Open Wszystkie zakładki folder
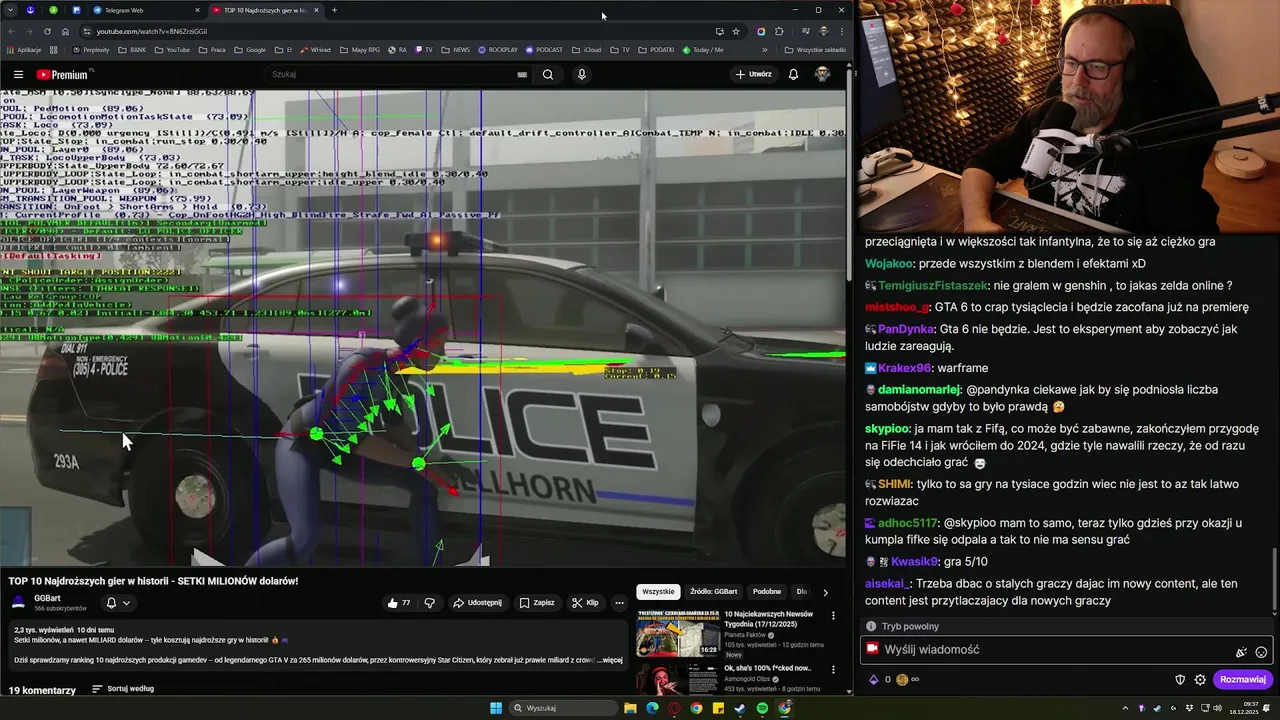The image size is (1280, 720). coord(816,49)
